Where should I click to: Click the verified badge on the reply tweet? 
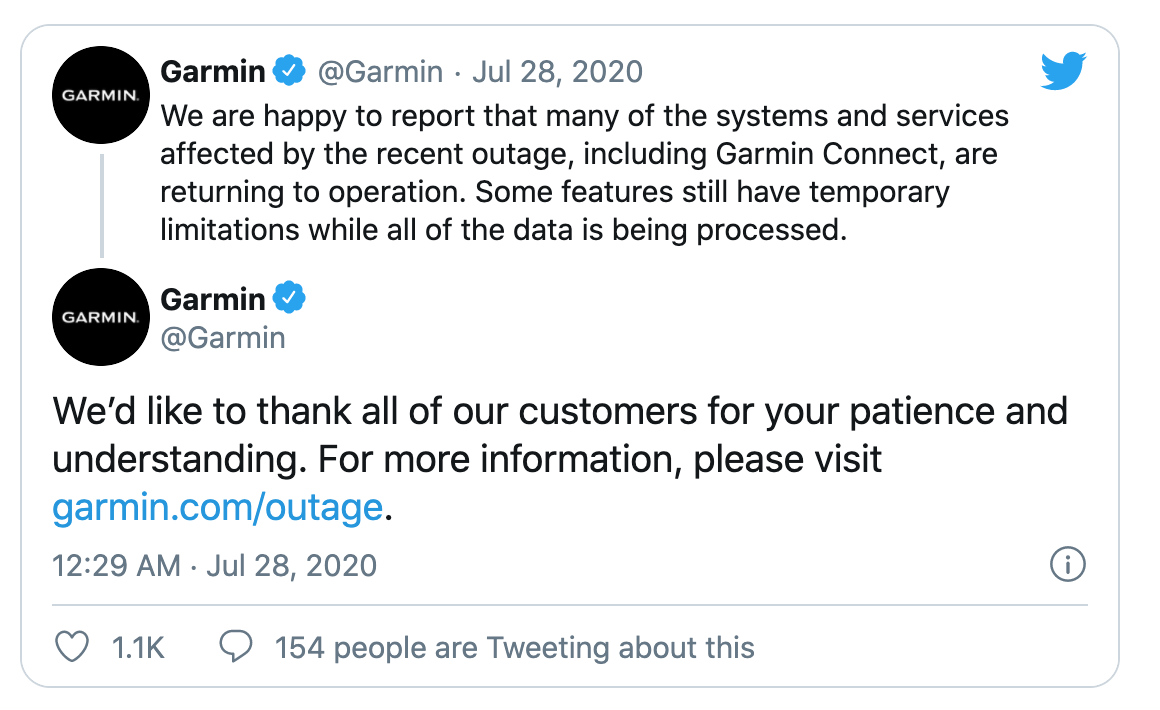click(289, 298)
